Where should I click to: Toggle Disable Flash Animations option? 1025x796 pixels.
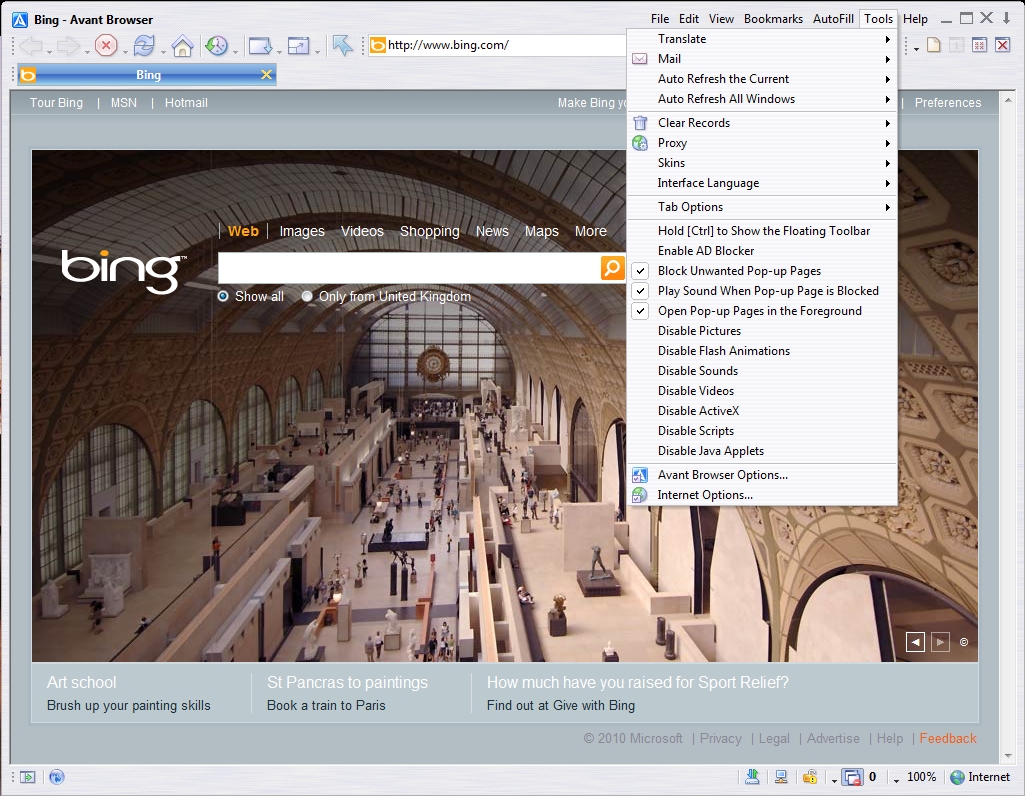pyautogui.click(x=762, y=351)
